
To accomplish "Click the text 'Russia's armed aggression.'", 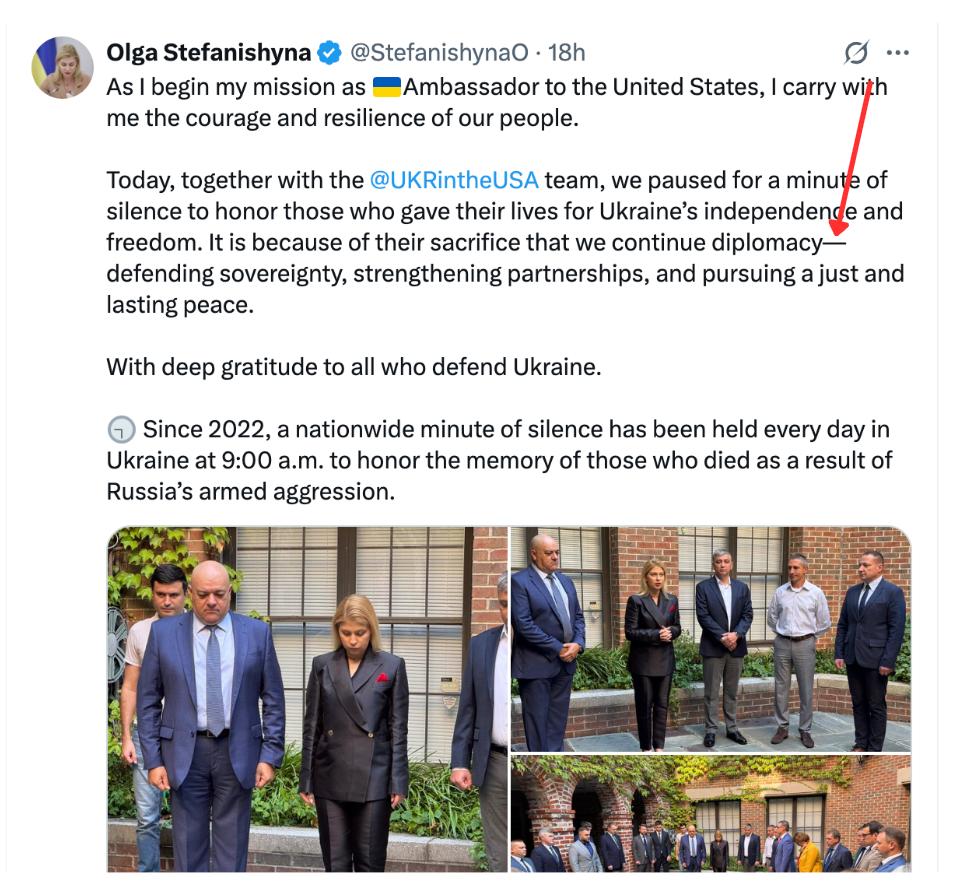I will pyautogui.click(x=250, y=491).
